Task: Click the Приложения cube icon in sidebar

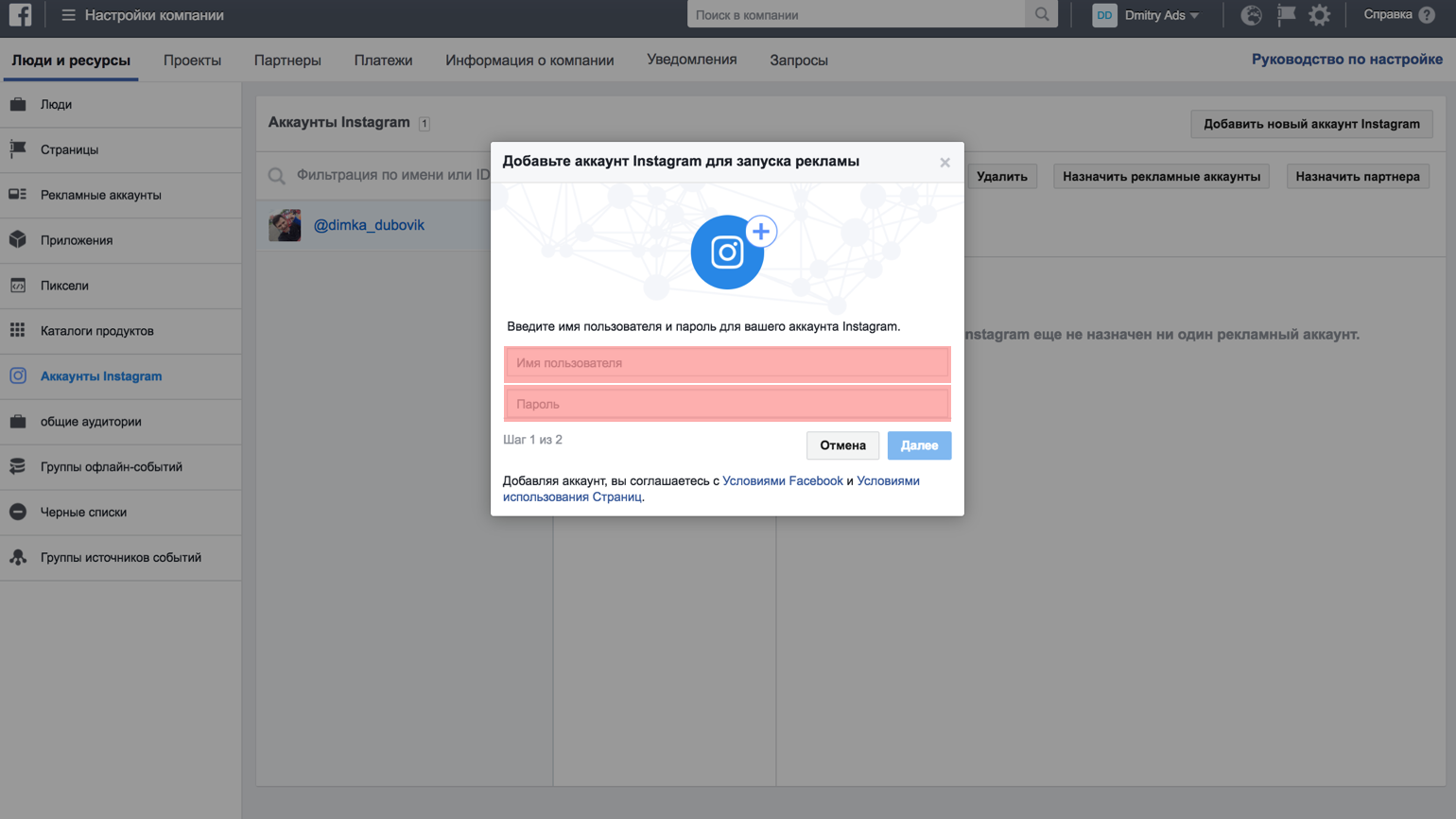Action: (x=18, y=240)
